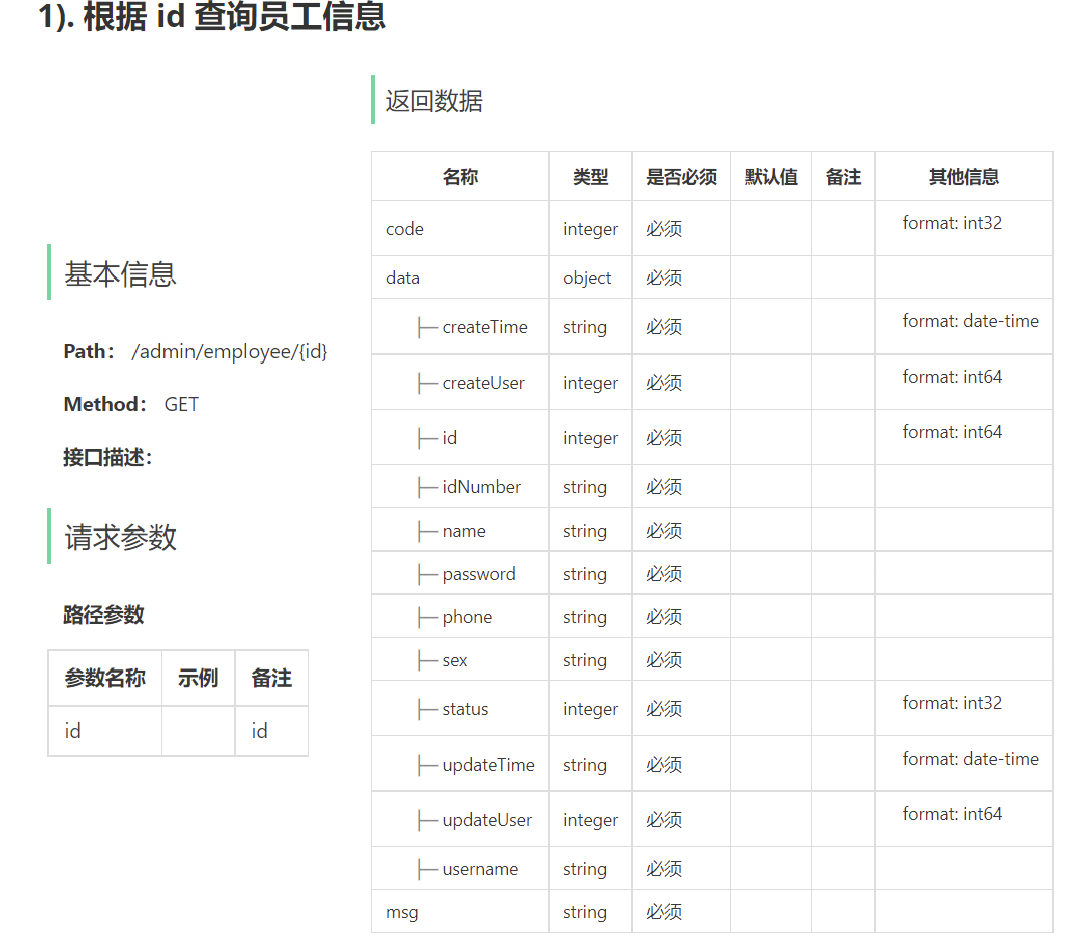Click the "integer" type in the code row
The image size is (1077, 945).
591,229
